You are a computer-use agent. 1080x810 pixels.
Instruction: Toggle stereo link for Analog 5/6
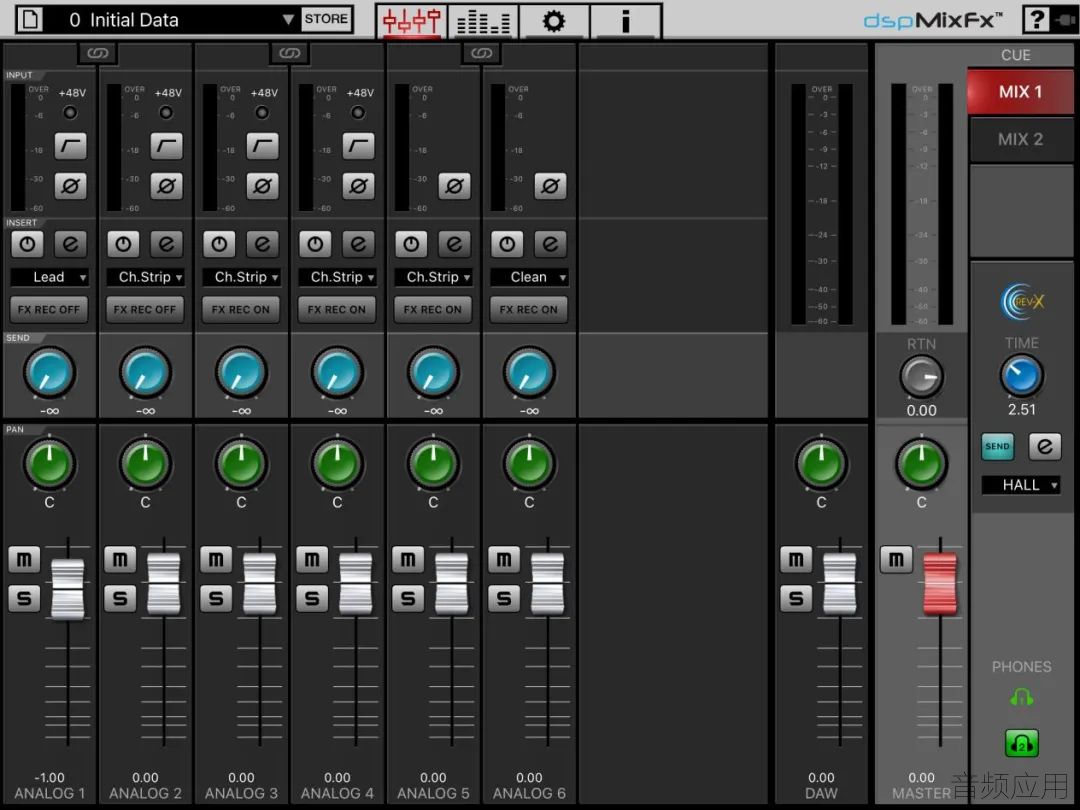(x=481, y=53)
